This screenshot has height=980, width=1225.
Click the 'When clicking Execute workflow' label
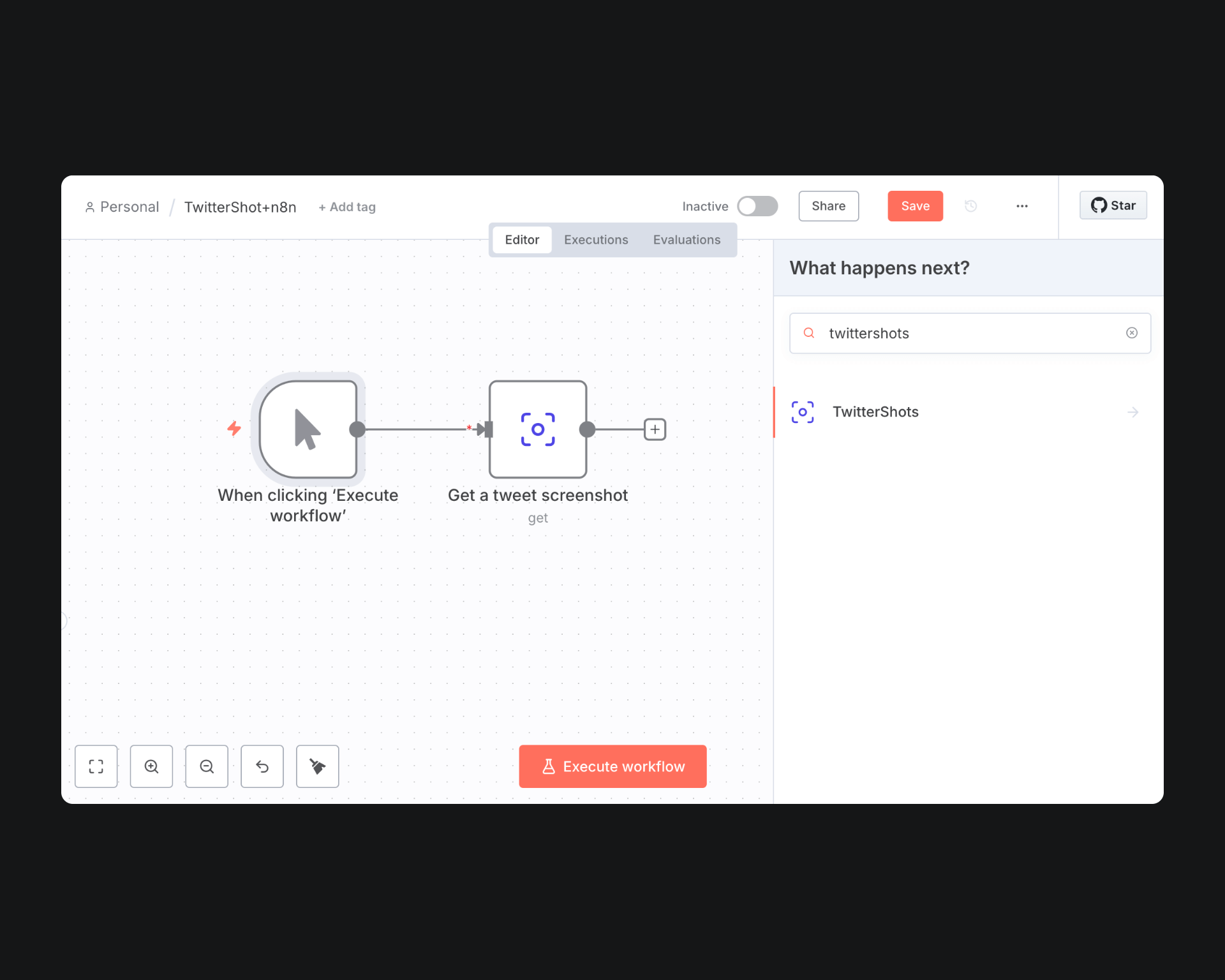click(308, 505)
